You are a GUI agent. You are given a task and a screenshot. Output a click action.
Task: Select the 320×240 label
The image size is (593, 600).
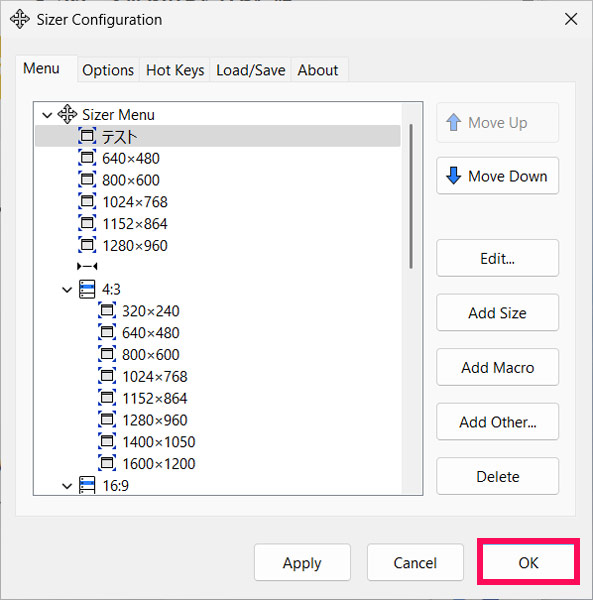[150, 311]
